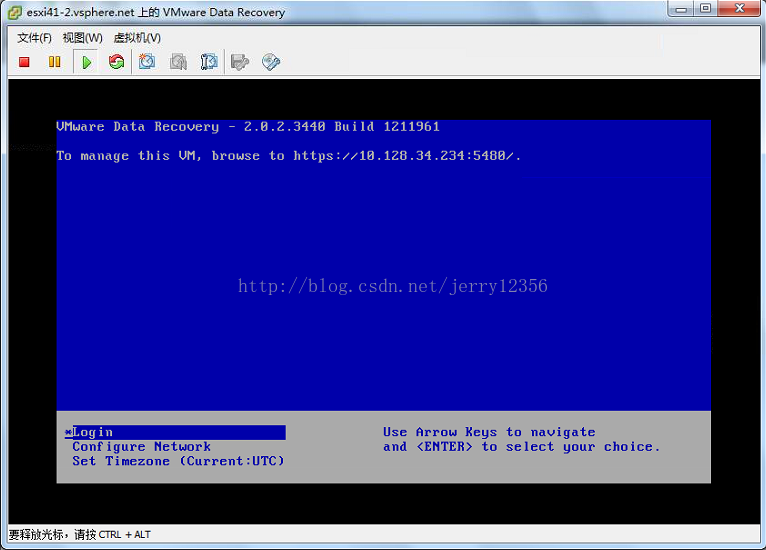Viewport: 766px width, 550px height.
Task: Click the 'Use Arrow Keys to navigate' hint
Action: [x=489, y=432]
